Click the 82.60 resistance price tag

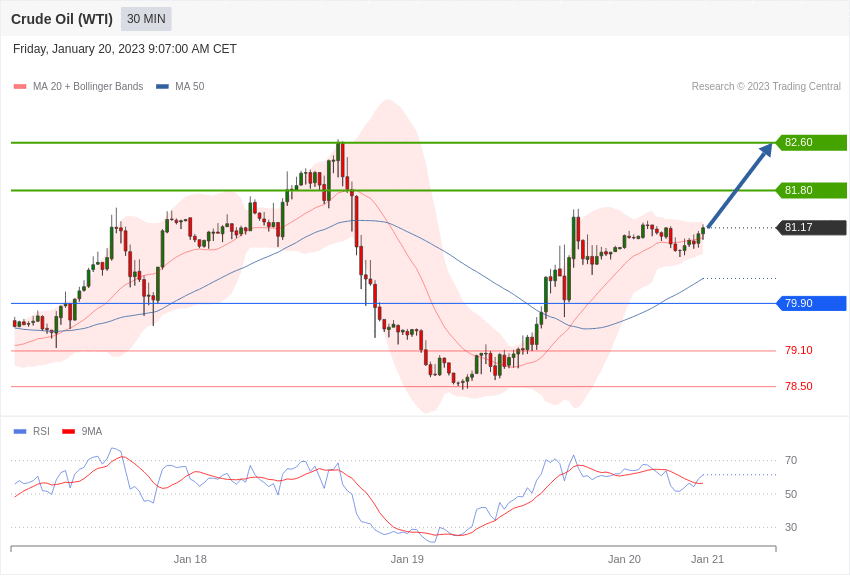click(810, 143)
